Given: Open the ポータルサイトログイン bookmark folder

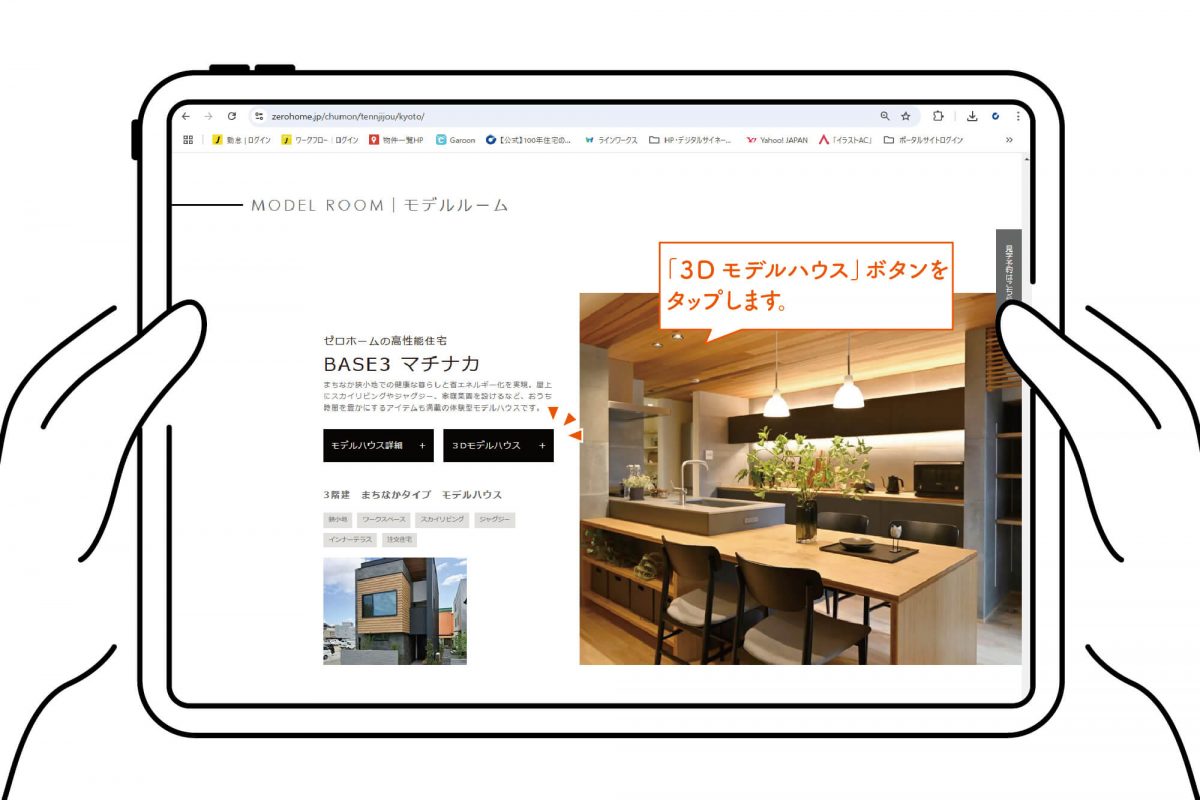Looking at the screenshot, I should point(923,140).
